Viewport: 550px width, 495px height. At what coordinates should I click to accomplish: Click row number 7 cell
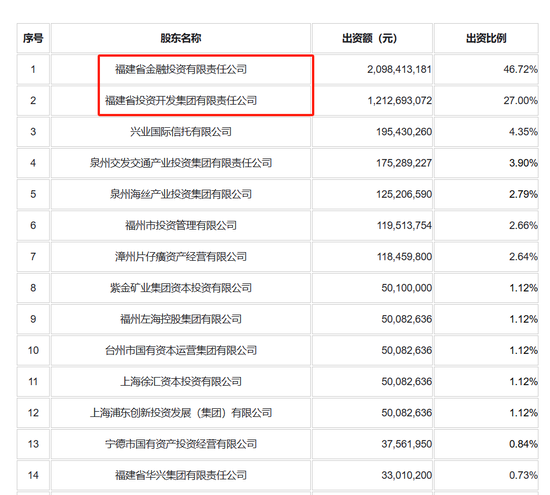click(x=33, y=256)
